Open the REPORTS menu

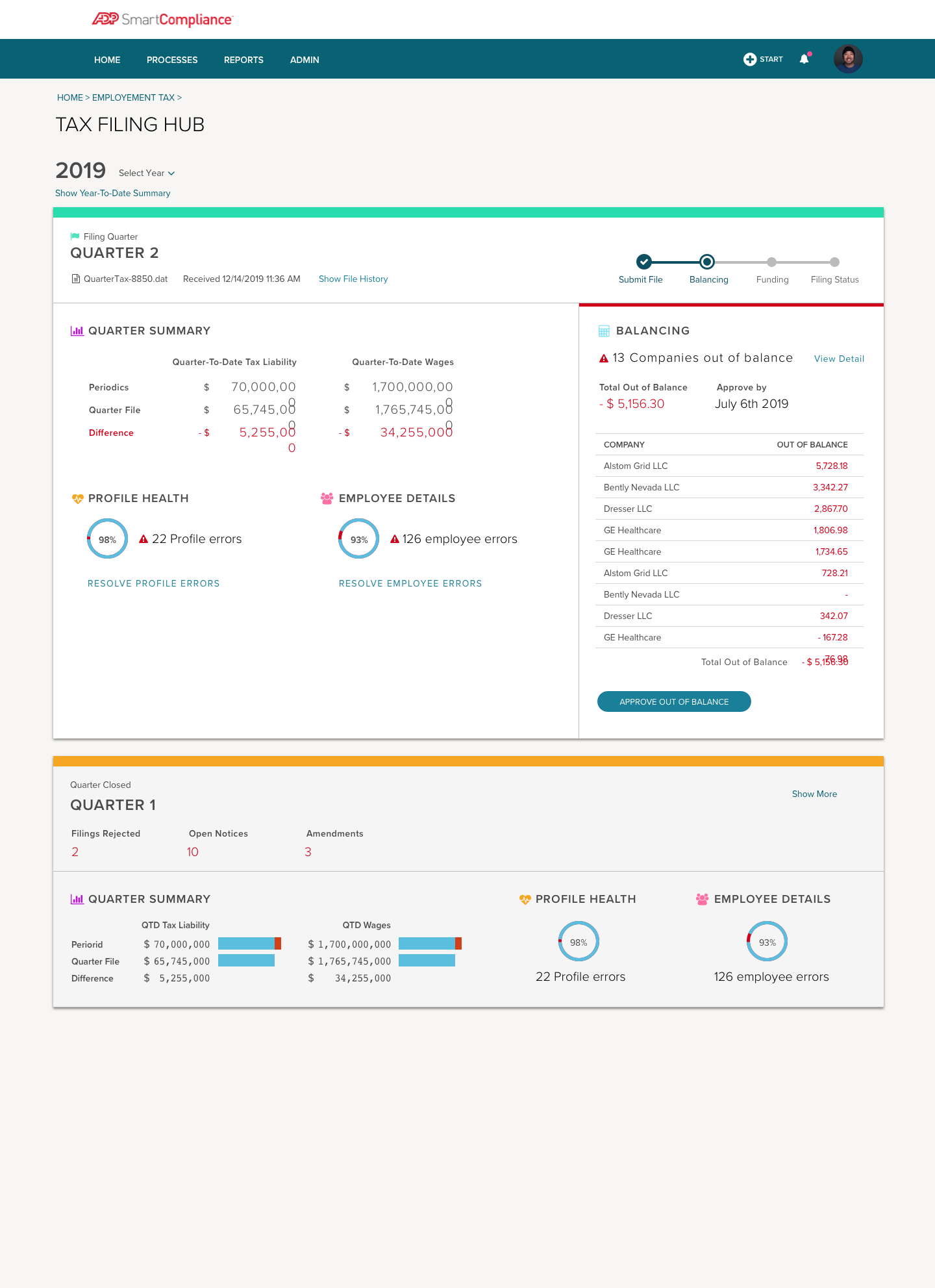click(243, 60)
